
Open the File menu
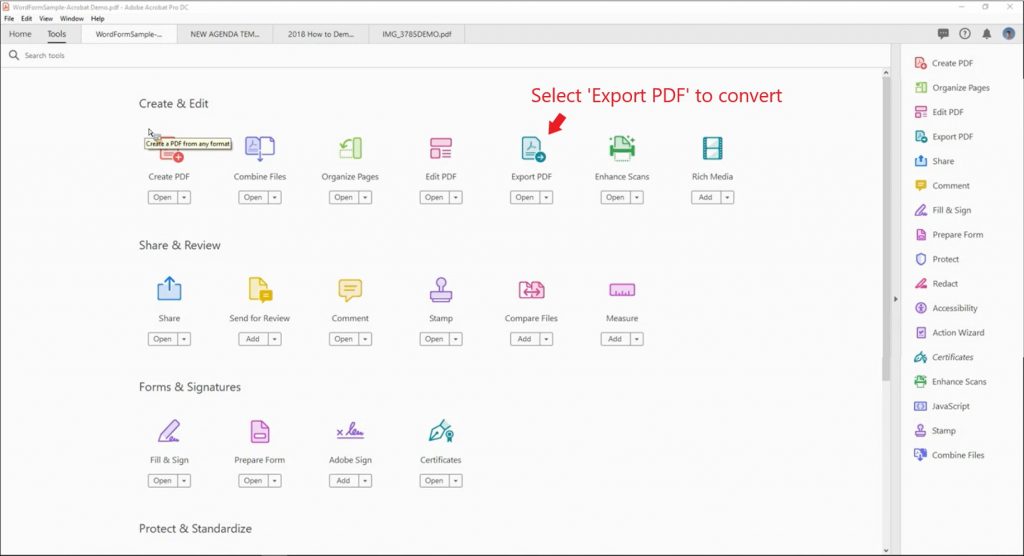(x=9, y=19)
